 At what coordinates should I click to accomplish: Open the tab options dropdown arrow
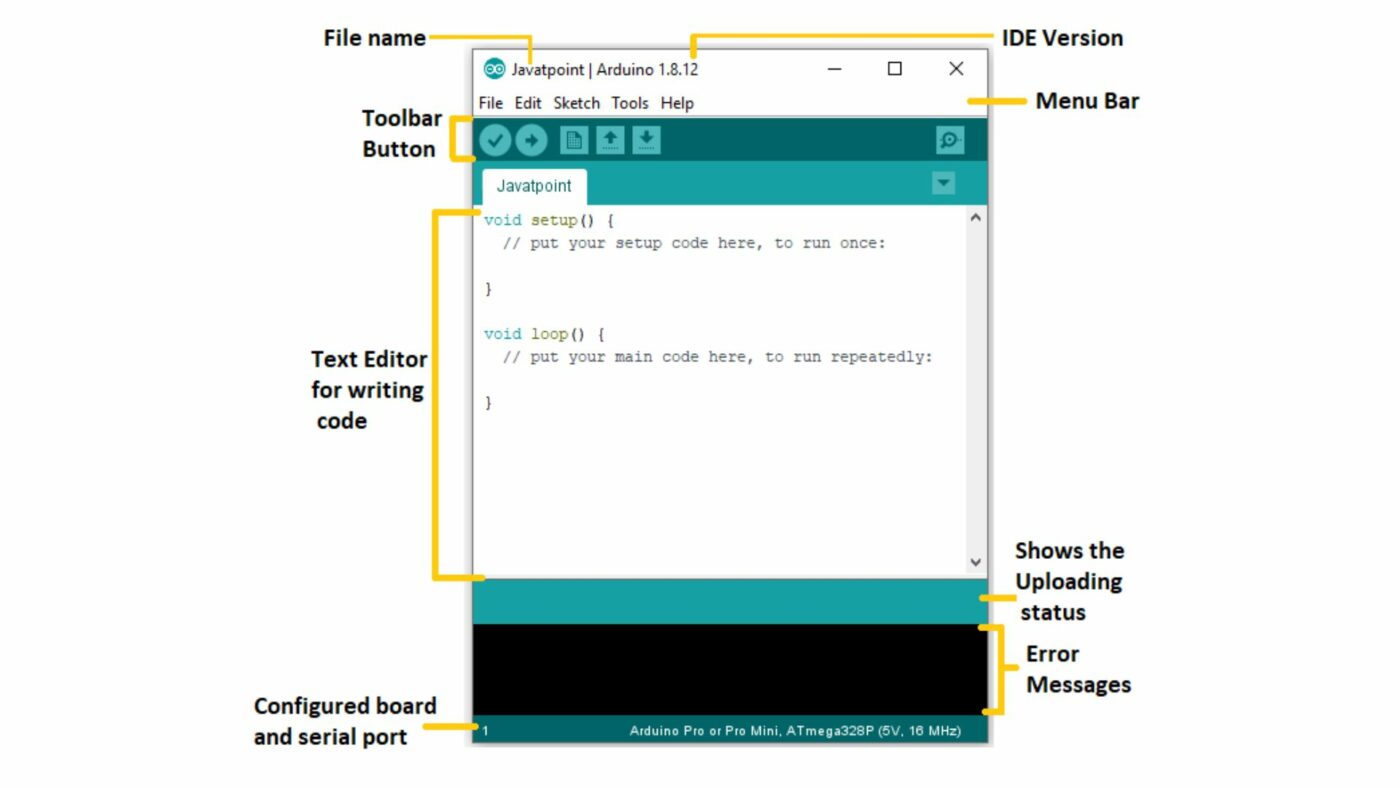click(943, 183)
